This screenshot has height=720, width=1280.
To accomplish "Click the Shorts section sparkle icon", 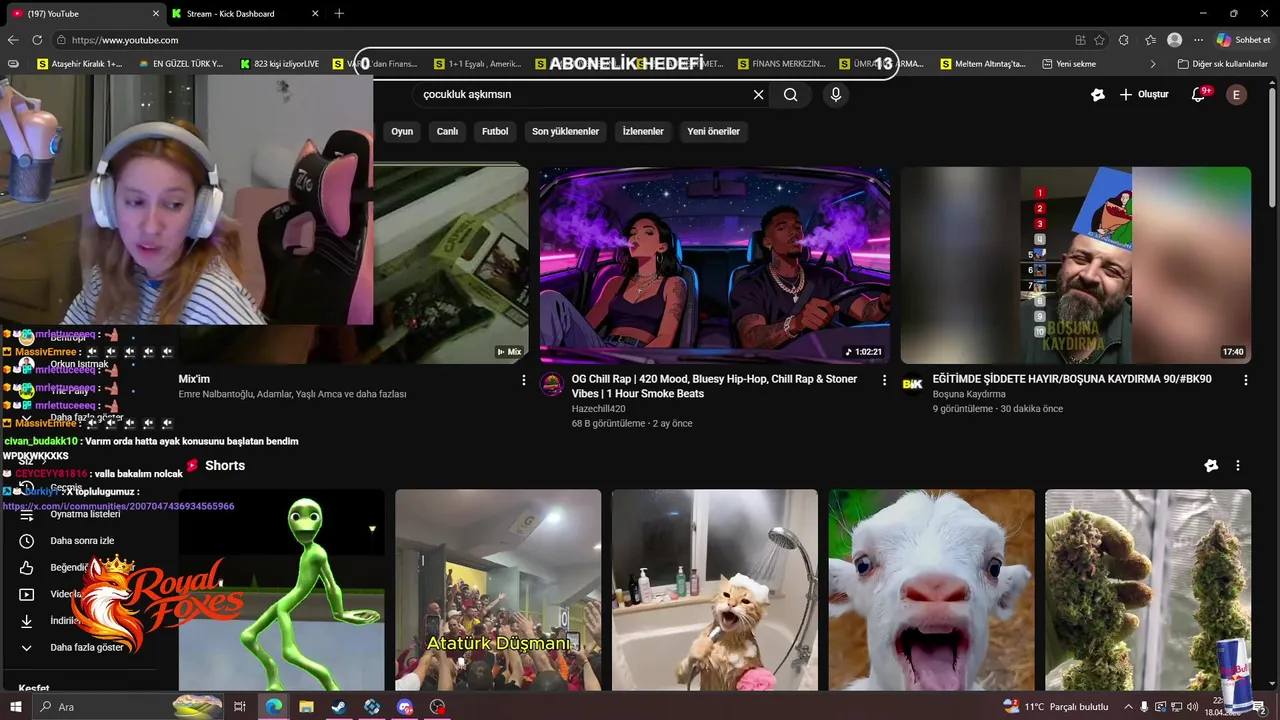I will pos(1211,466).
